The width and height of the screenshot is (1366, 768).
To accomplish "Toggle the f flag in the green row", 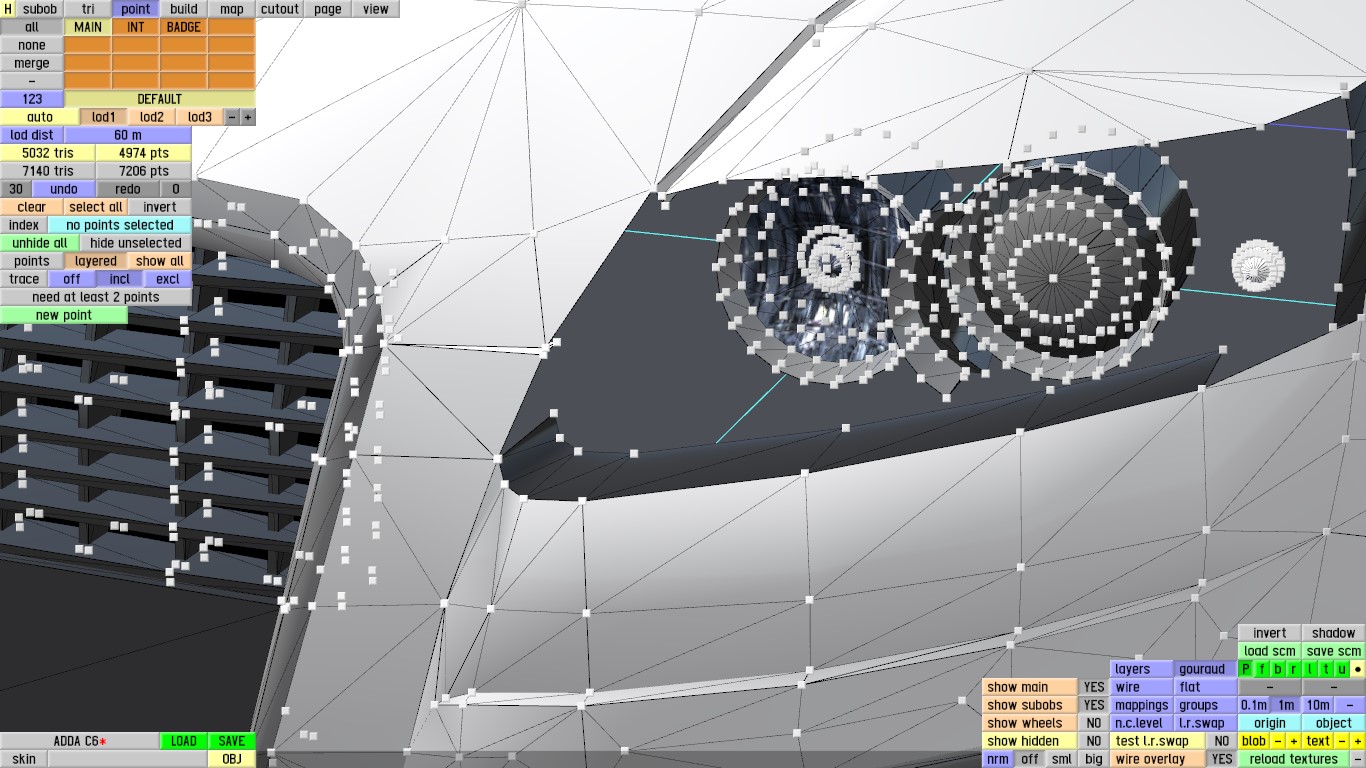I will pyautogui.click(x=1261, y=669).
